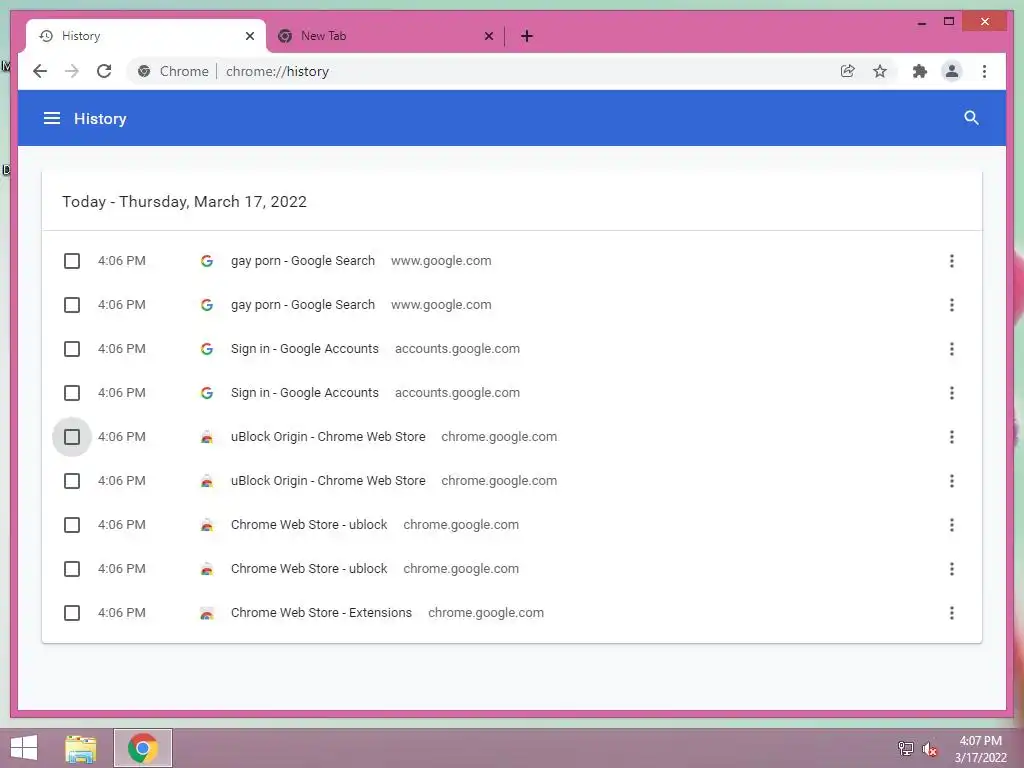Tick checkbox for Chrome Web Store - Extensions entry
The width and height of the screenshot is (1024, 768).
(x=72, y=613)
